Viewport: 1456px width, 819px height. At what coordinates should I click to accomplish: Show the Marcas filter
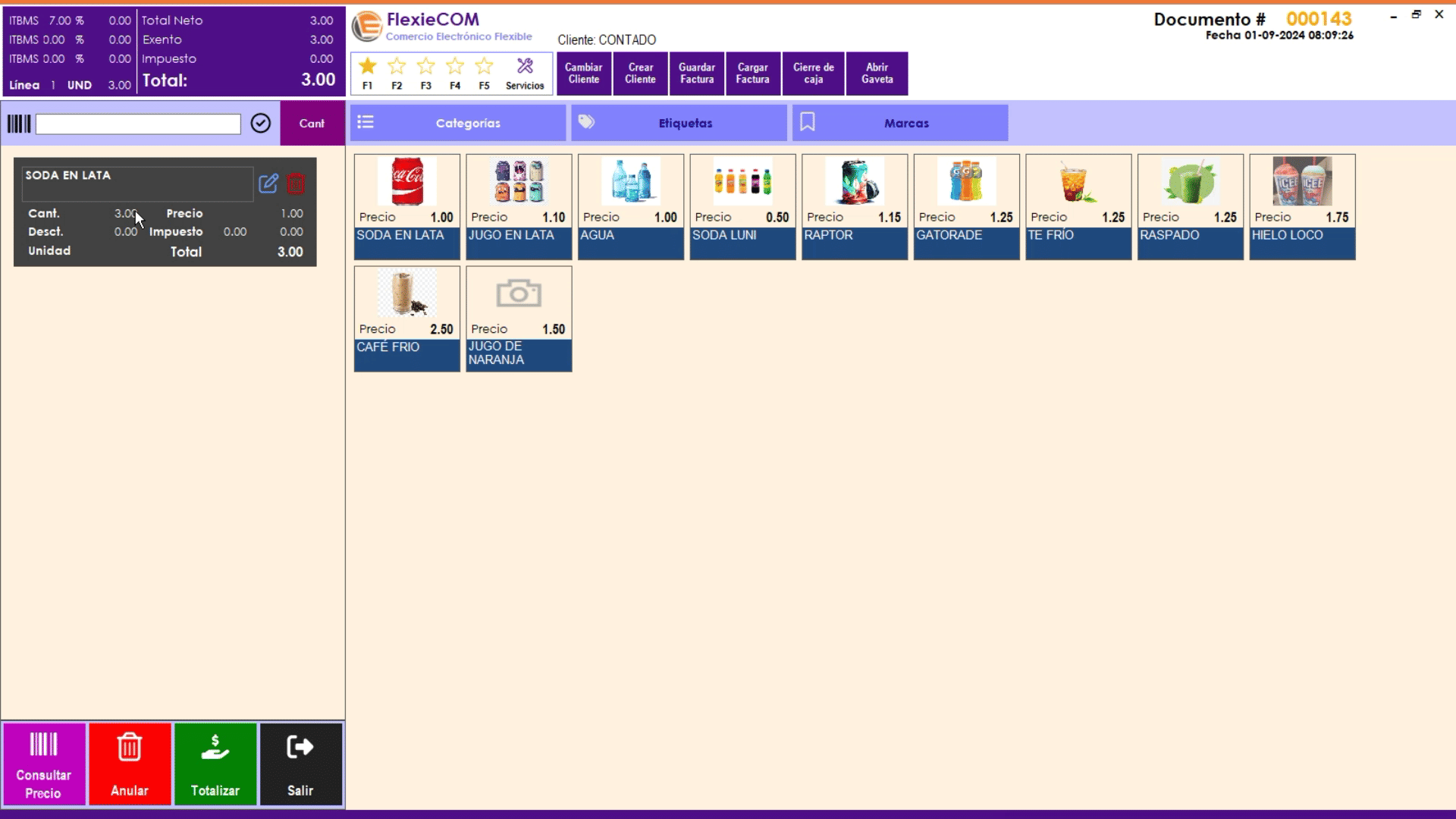pos(900,123)
